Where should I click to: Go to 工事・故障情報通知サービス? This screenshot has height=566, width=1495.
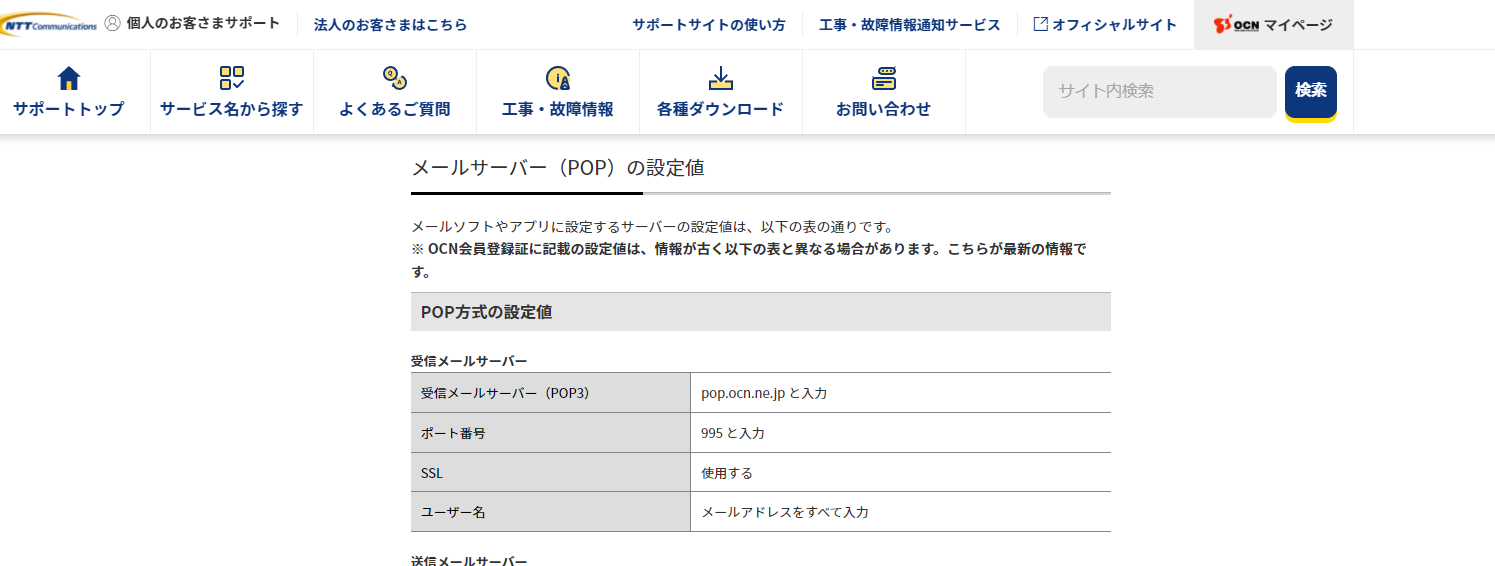pyautogui.click(x=909, y=24)
